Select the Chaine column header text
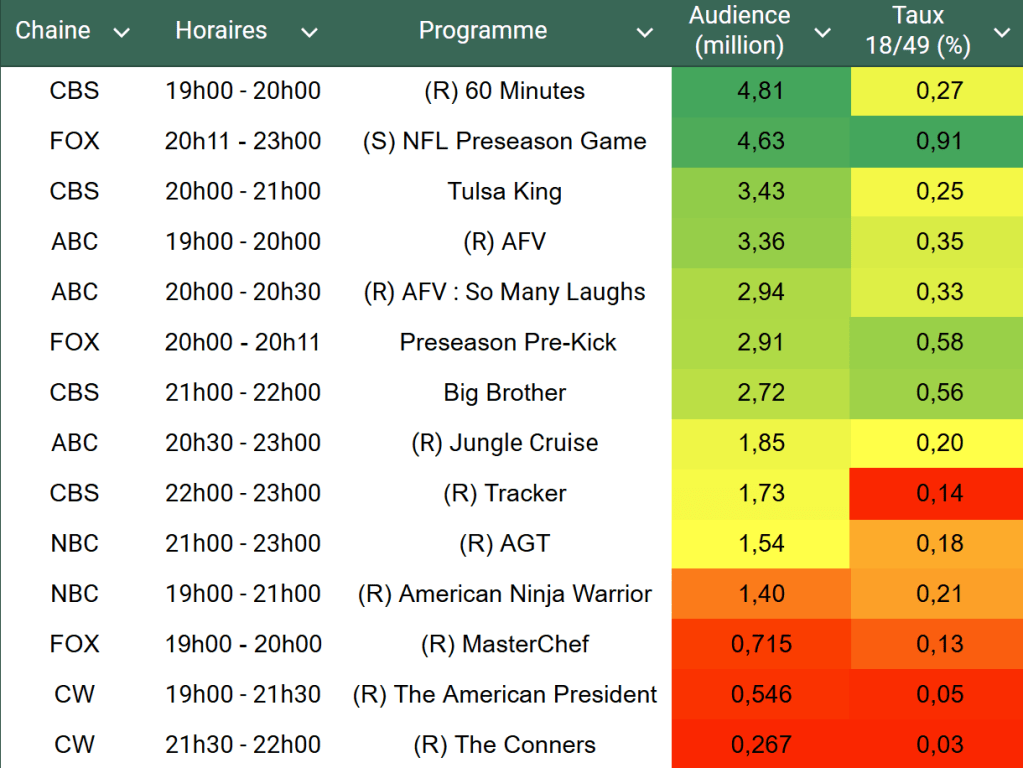Screen dimensions: 1023x768 [53, 31]
